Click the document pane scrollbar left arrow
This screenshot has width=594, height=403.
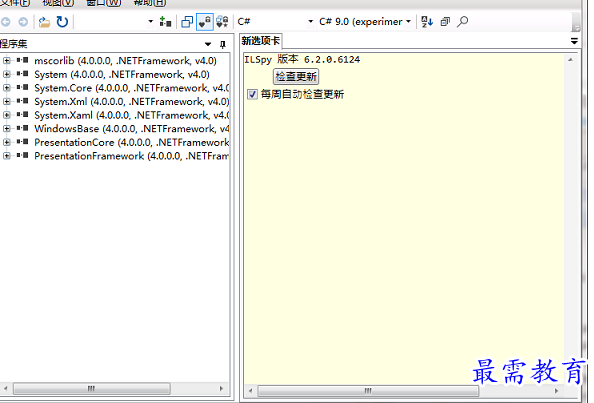[x=250, y=391]
